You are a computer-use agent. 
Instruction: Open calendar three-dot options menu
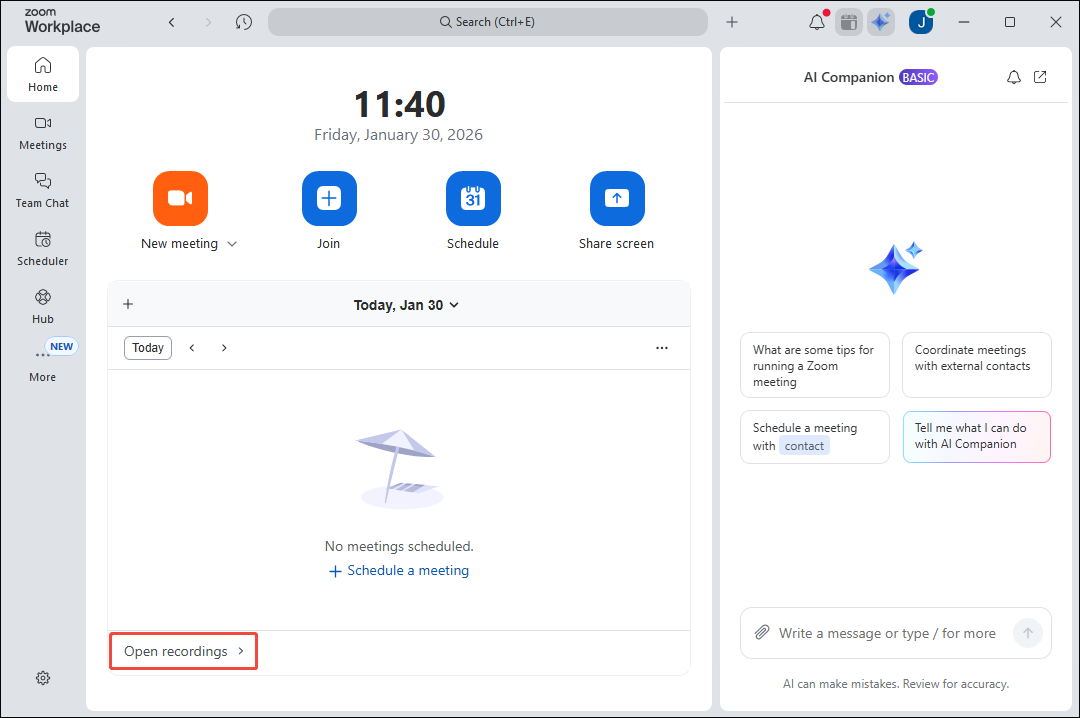(x=662, y=348)
